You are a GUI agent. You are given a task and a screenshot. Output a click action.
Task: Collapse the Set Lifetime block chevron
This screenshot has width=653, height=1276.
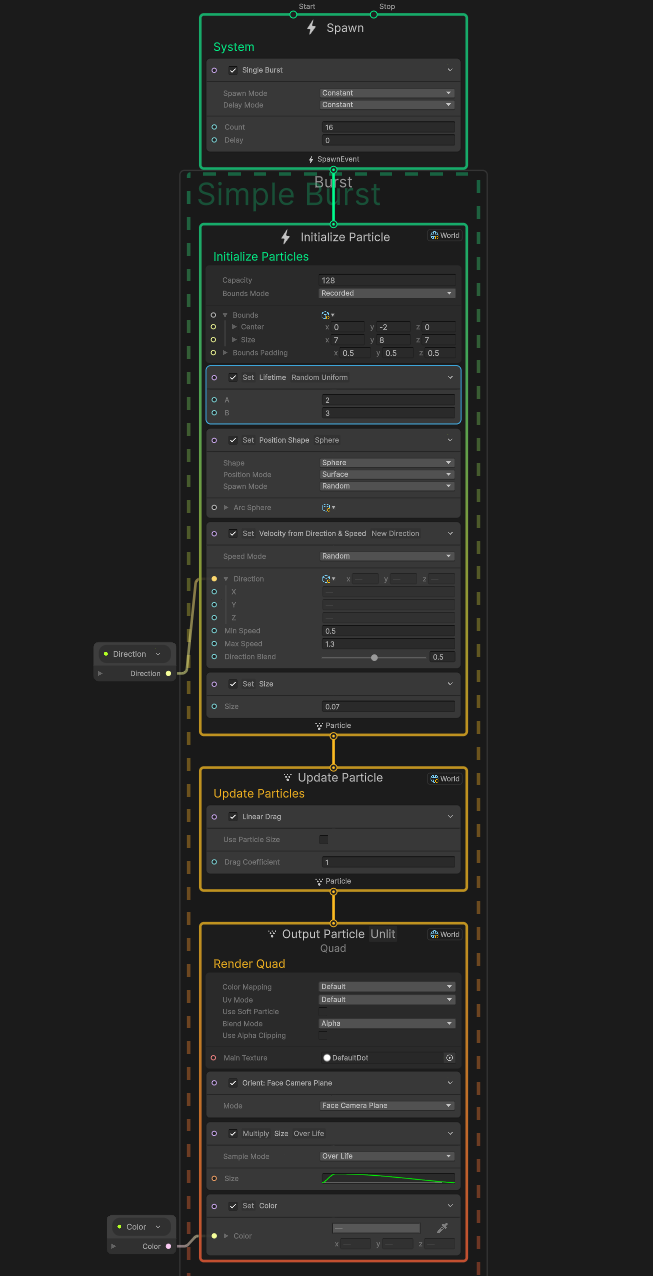[x=450, y=378]
